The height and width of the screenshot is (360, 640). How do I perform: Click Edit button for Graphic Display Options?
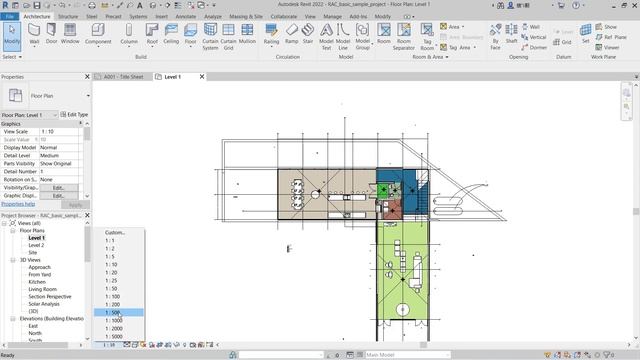[58, 196]
